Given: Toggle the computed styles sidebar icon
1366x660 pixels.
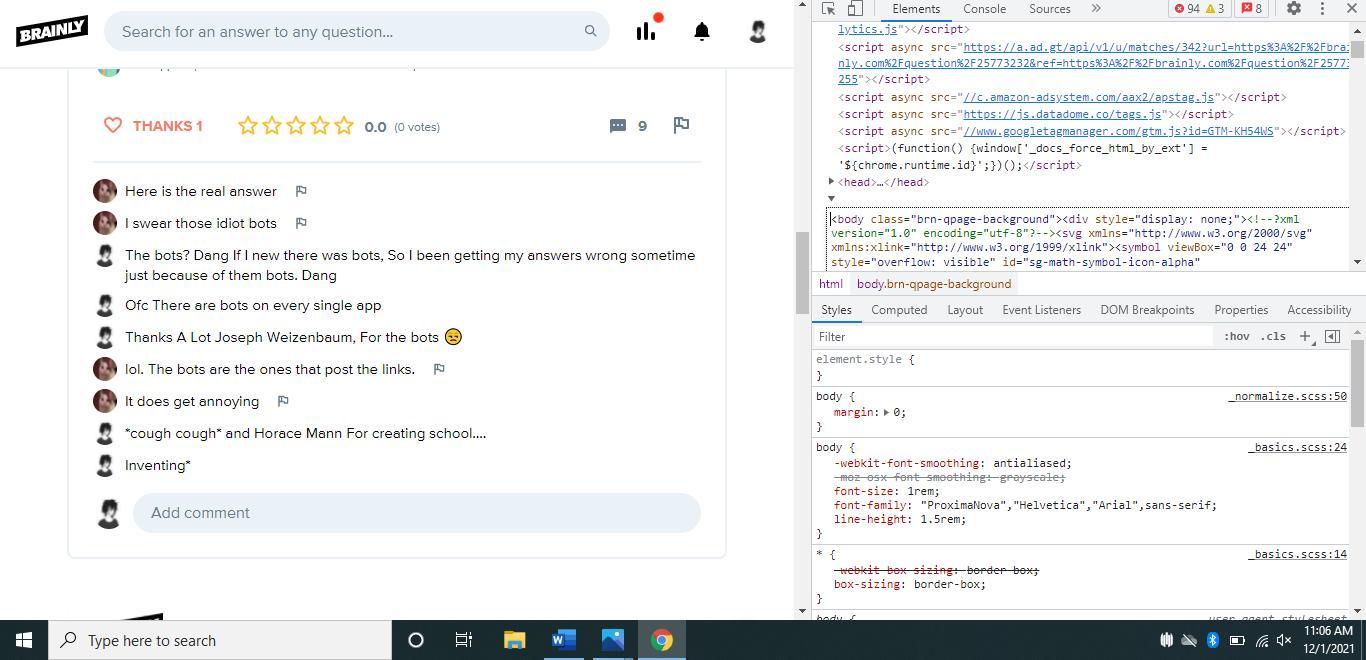Looking at the screenshot, I should [x=1332, y=337].
